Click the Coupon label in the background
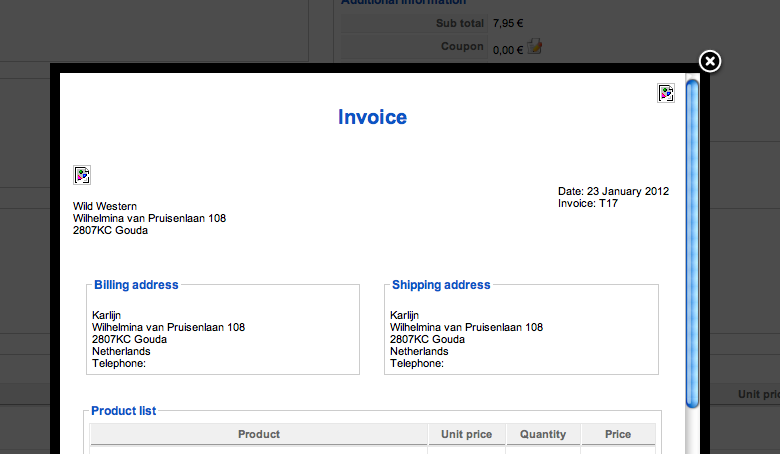 pos(462,46)
